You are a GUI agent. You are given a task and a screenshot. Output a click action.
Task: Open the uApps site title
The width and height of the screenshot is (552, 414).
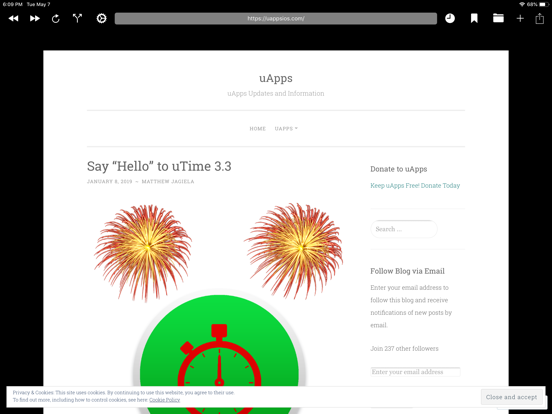[x=276, y=78]
